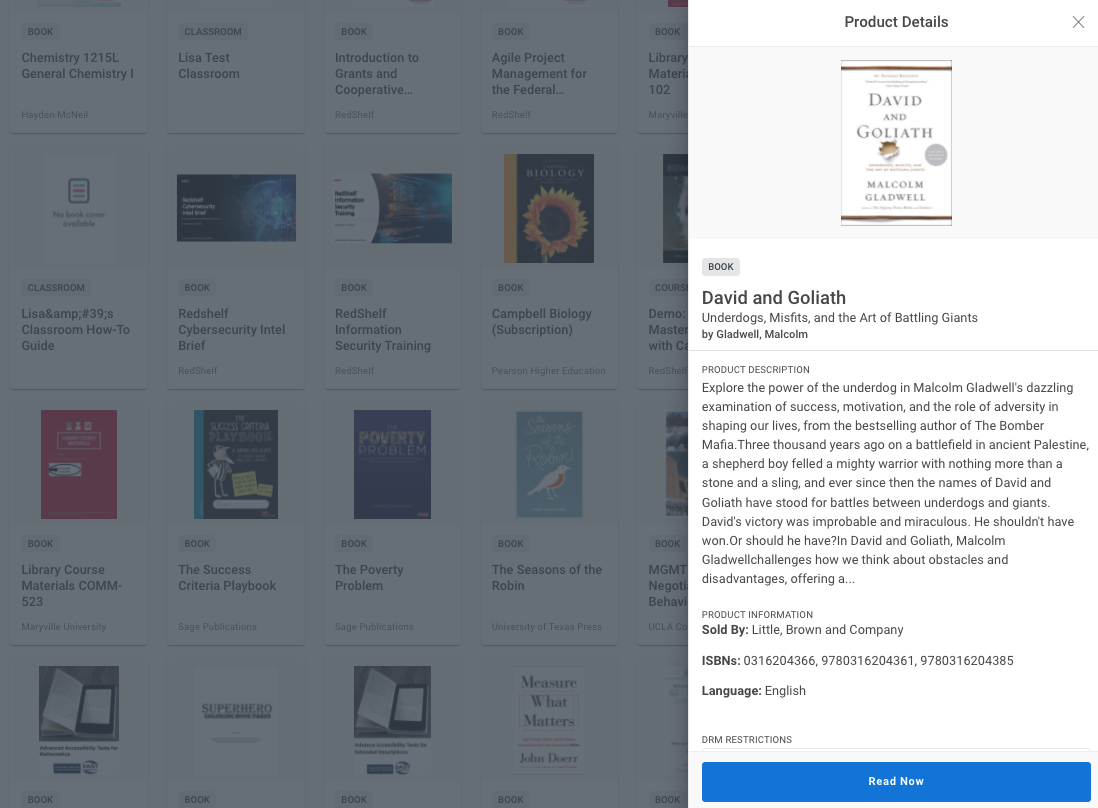Click Sage Publications under The Poverty Problem

[x=374, y=627]
